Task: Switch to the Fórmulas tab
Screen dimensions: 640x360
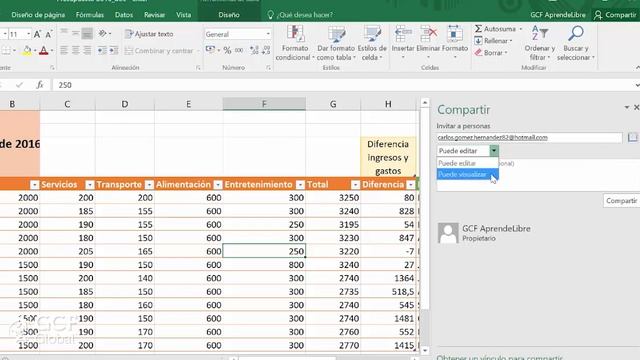Action: 89,15
